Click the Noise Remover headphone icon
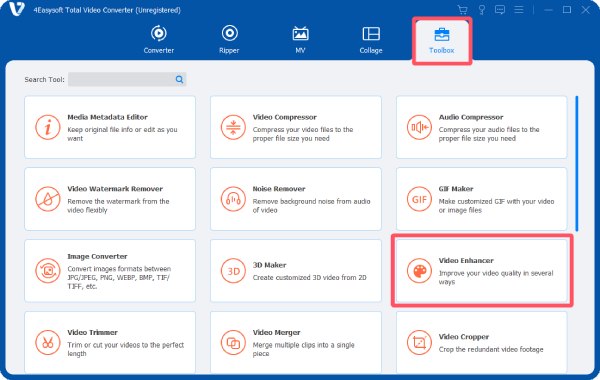The width and height of the screenshot is (600, 380). point(233,199)
